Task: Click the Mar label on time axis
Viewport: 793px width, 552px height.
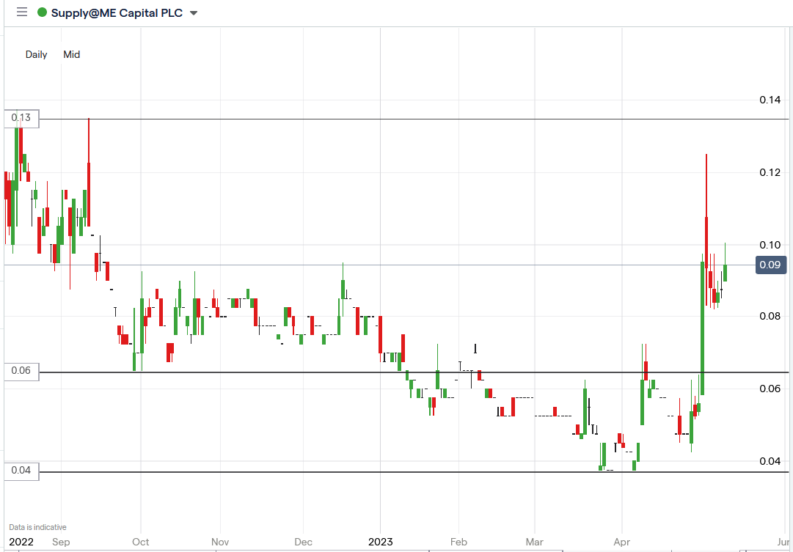Action: tap(535, 542)
